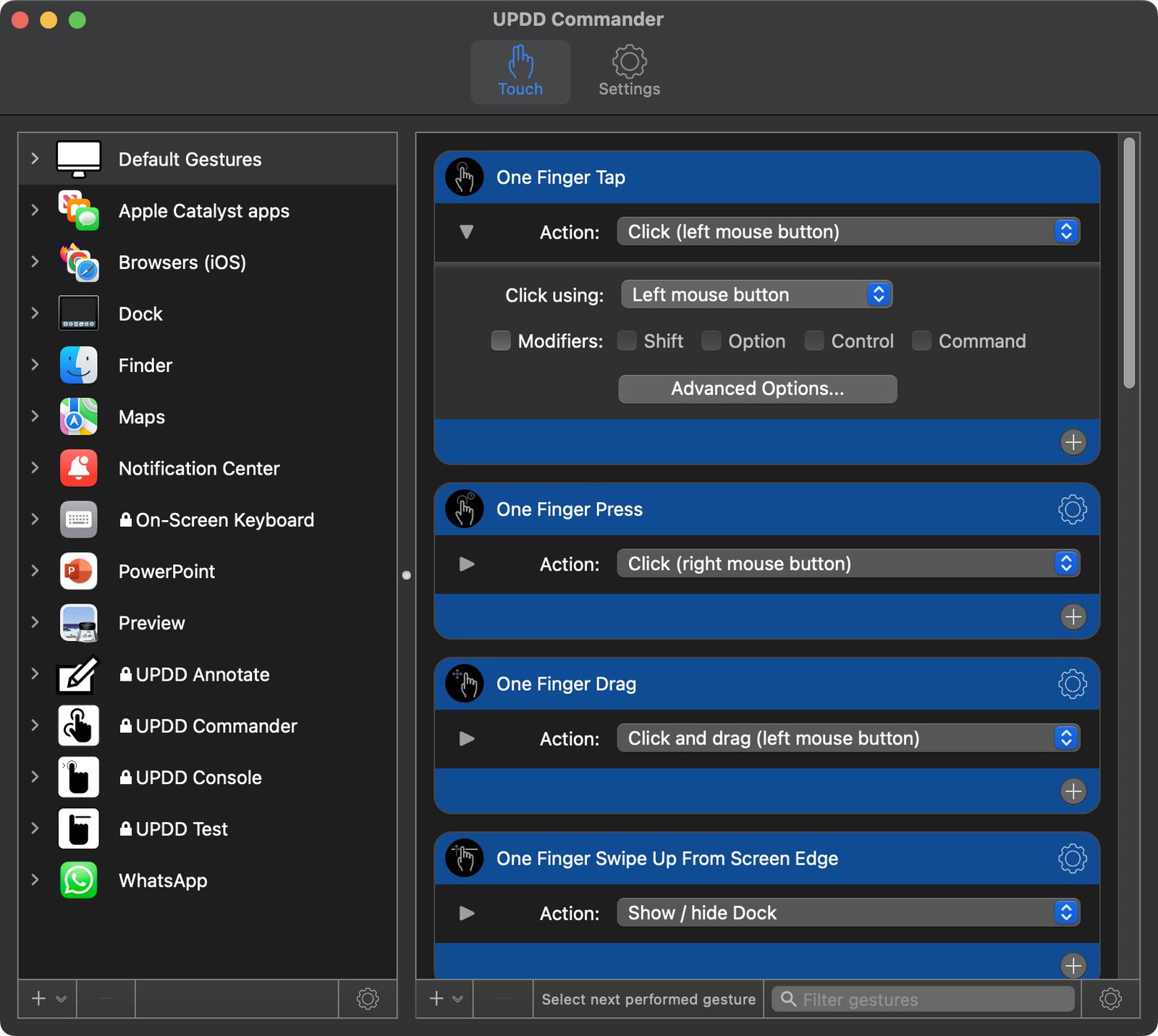Select the WhatsApp app icon
Image resolution: width=1158 pixels, height=1036 pixels.
click(x=79, y=880)
